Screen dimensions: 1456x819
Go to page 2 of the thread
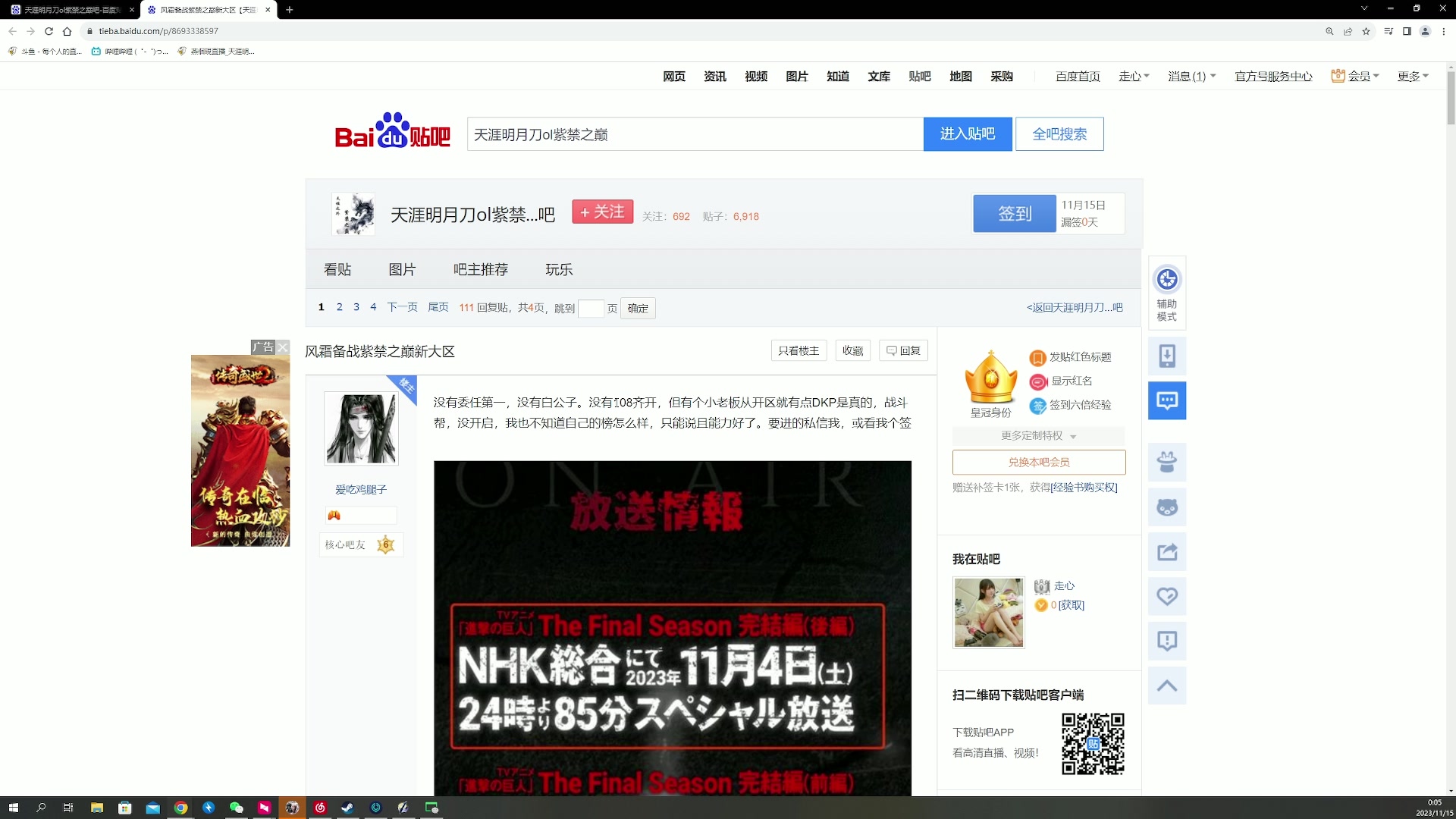[x=339, y=307]
